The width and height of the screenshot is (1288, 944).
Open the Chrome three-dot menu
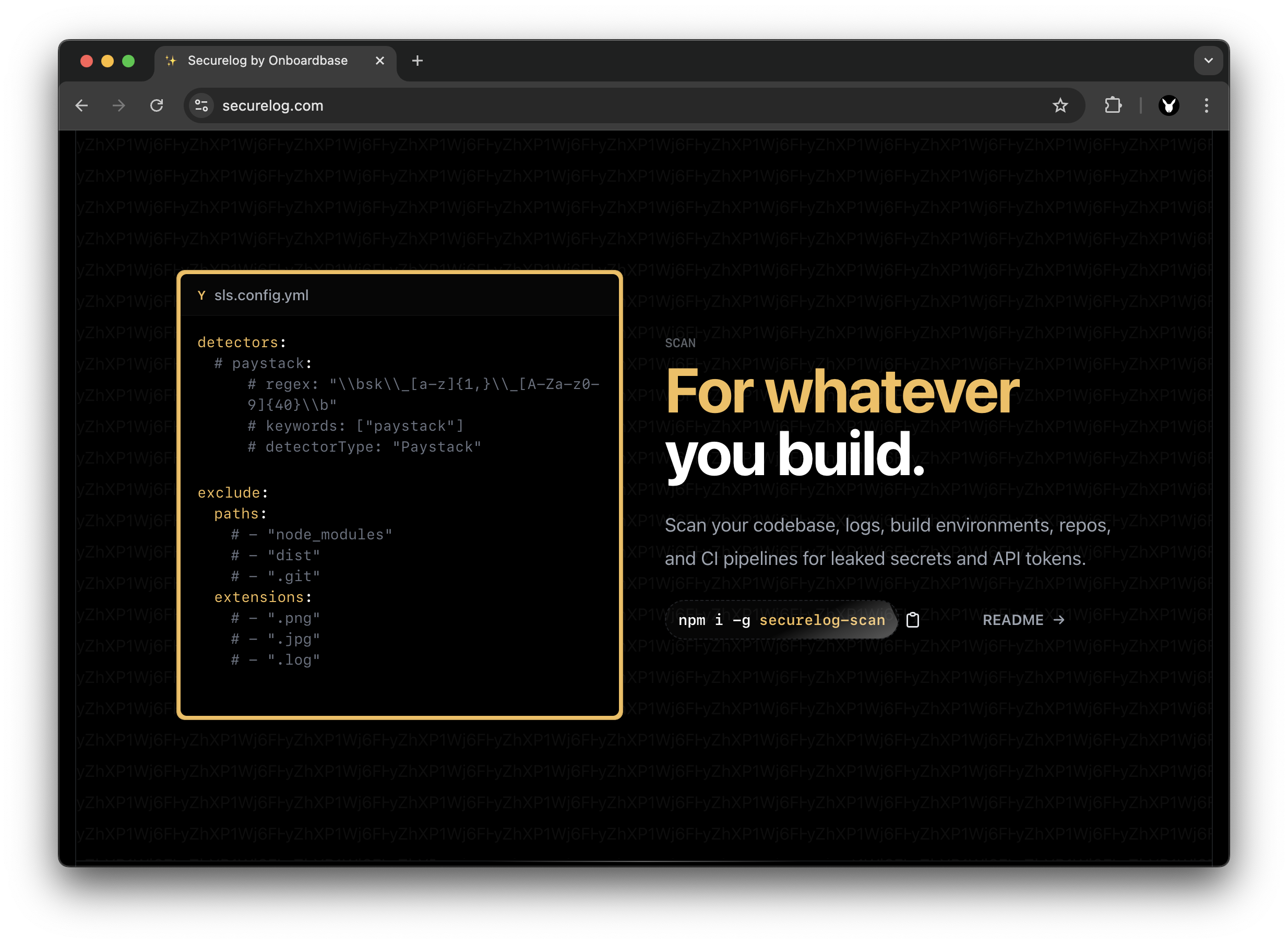(1206, 105)
